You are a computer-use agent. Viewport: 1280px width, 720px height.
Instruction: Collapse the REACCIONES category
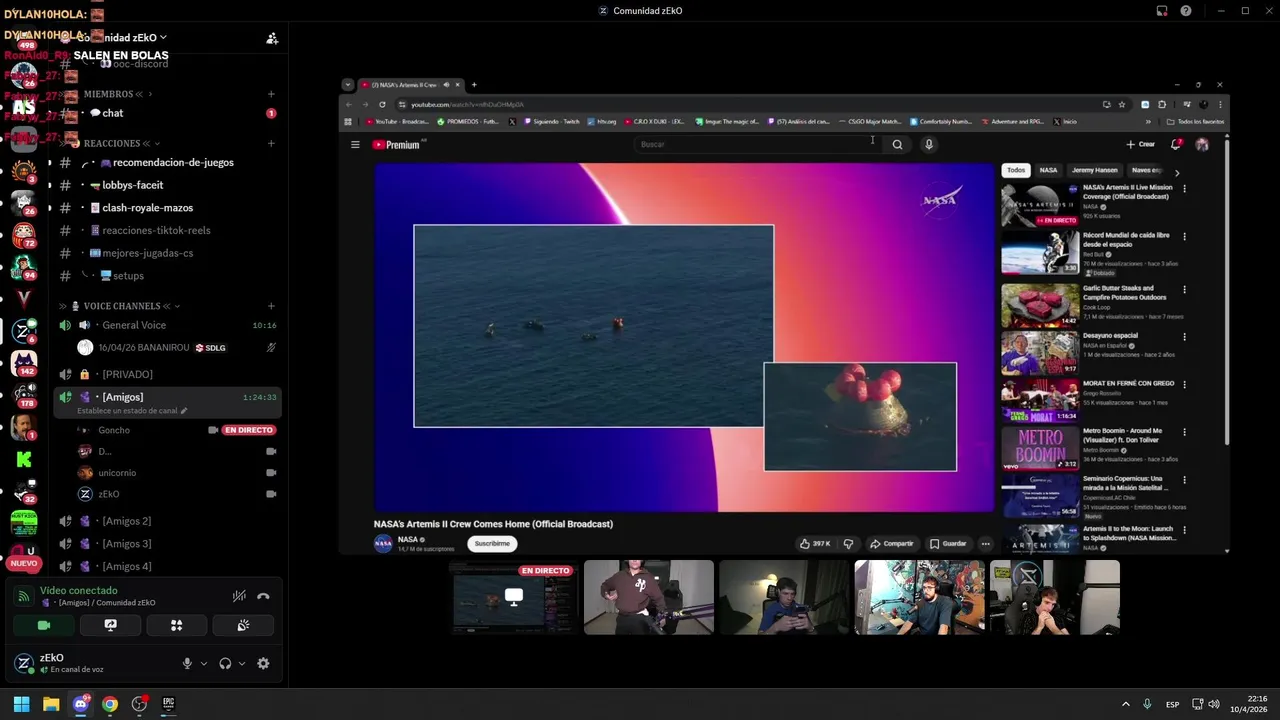pos(112,143)
